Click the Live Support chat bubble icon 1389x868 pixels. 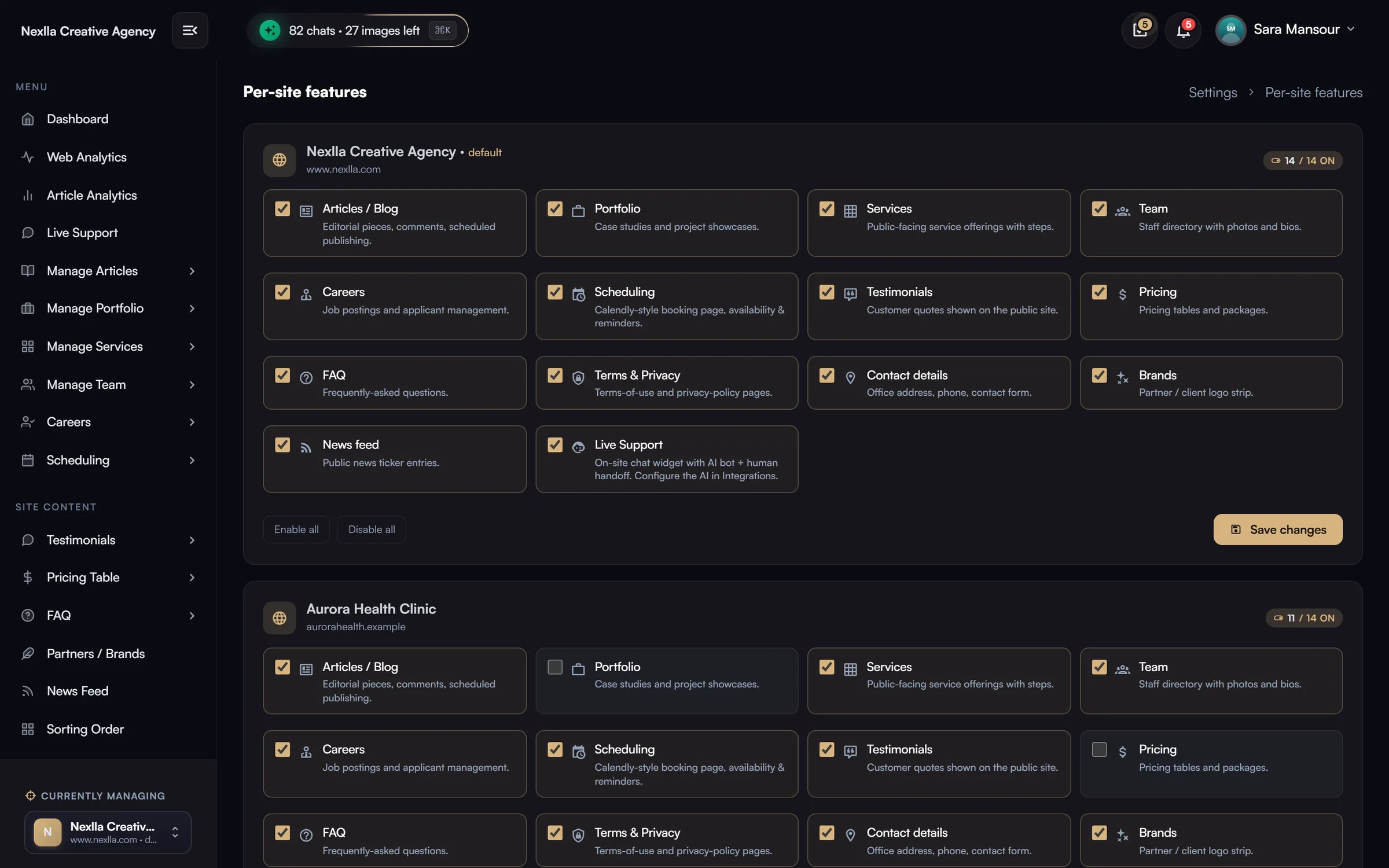27,233
